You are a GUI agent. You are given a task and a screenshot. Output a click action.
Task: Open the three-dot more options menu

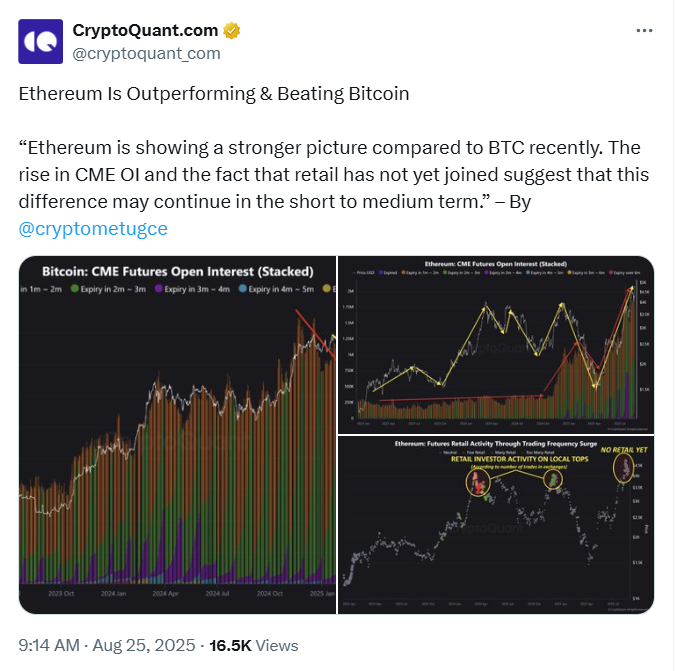644,31
